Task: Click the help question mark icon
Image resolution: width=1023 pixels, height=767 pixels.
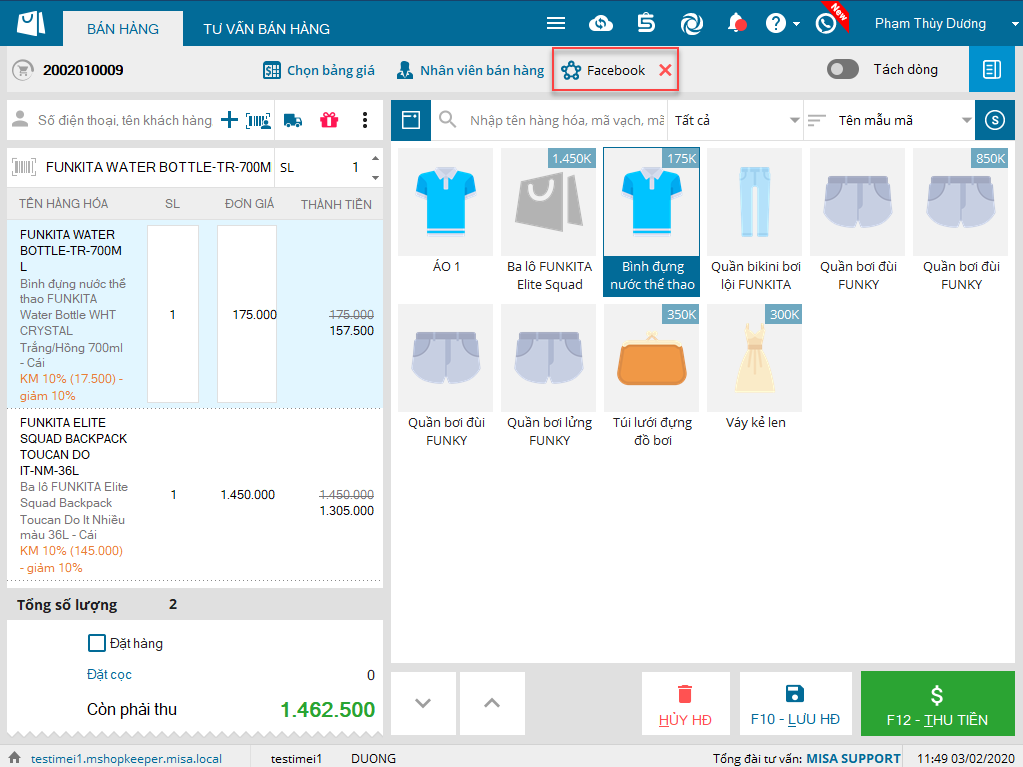Action: (775, 23)
